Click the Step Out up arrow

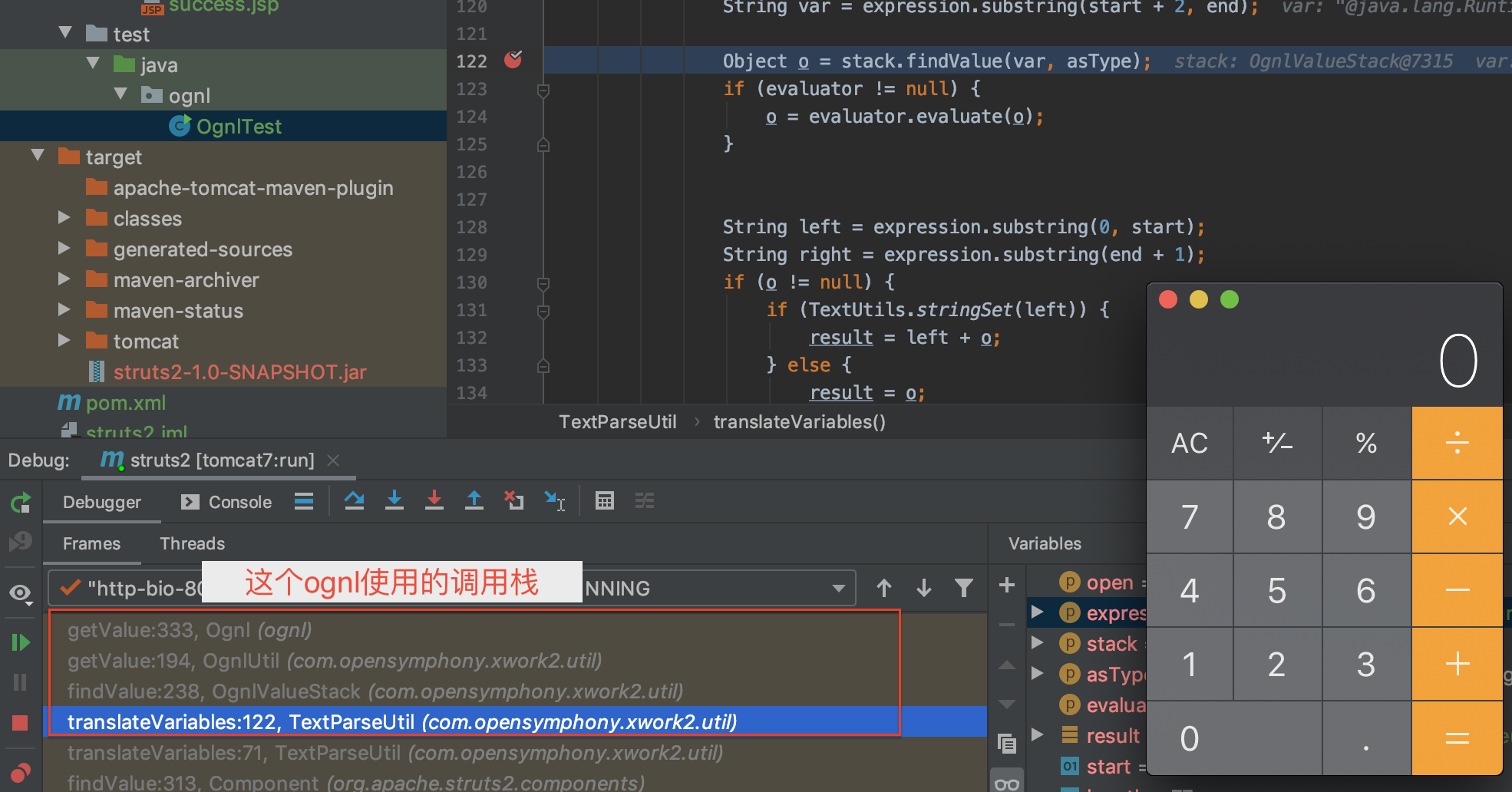coord(474,501)
